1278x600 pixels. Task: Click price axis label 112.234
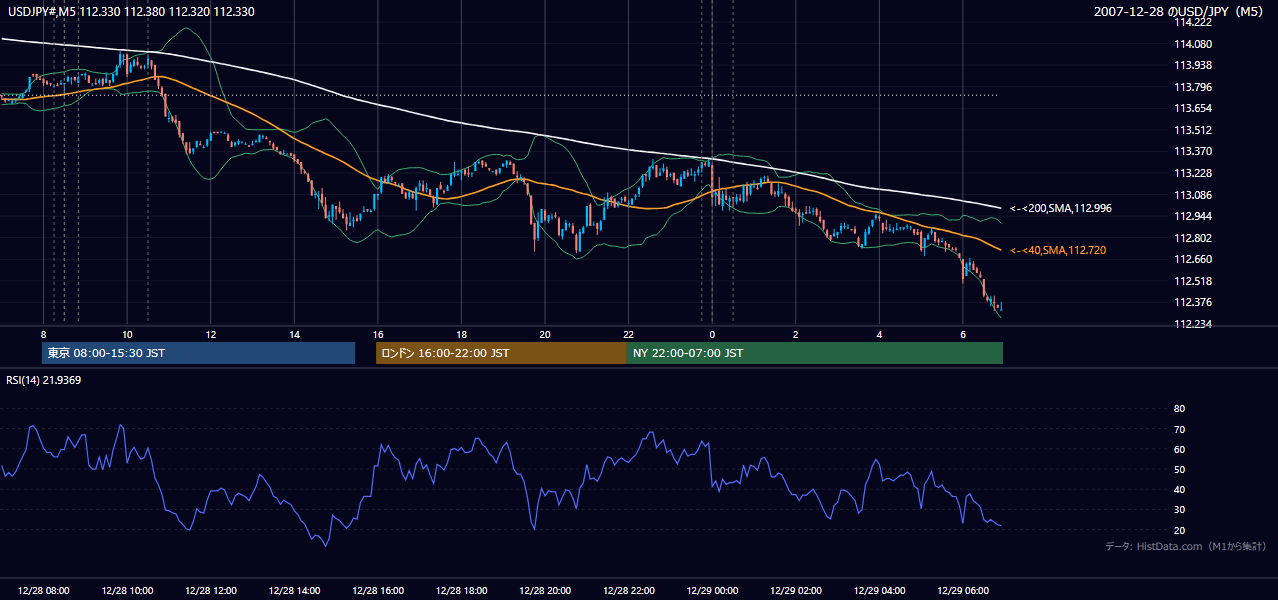(x=1193, y=324)
